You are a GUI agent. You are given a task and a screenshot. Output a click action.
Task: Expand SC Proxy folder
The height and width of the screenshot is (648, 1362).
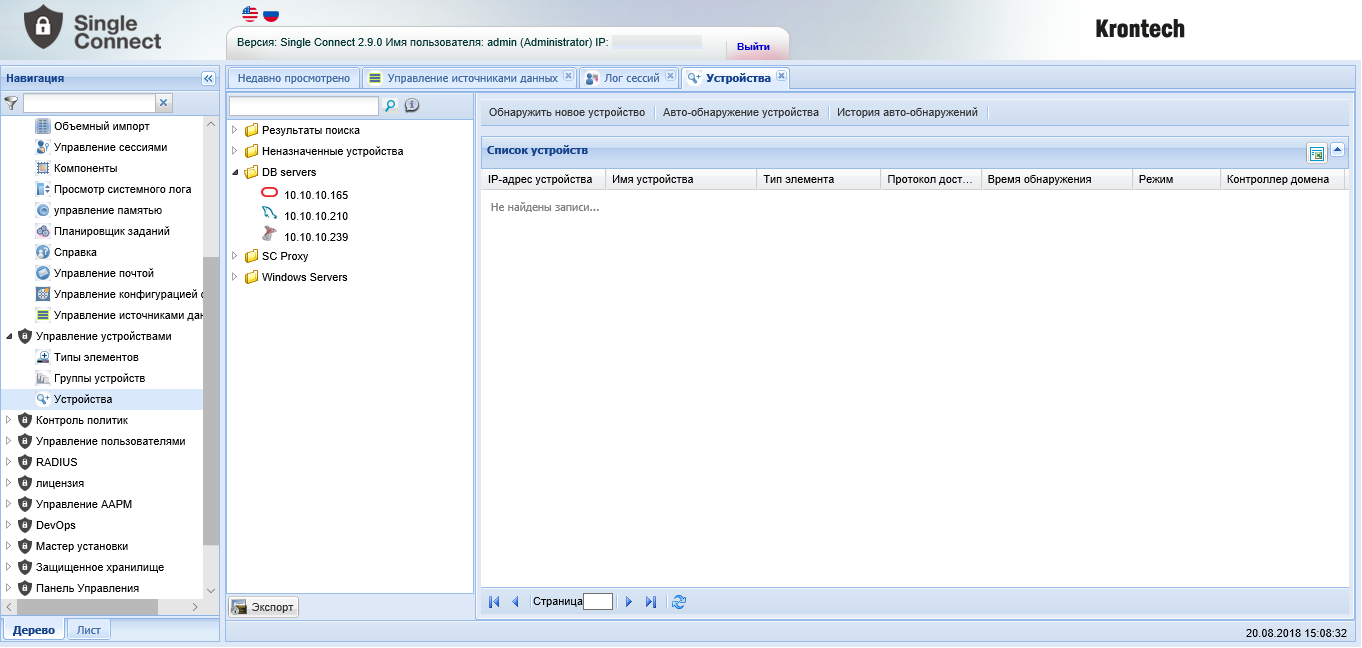click(235, 256)
